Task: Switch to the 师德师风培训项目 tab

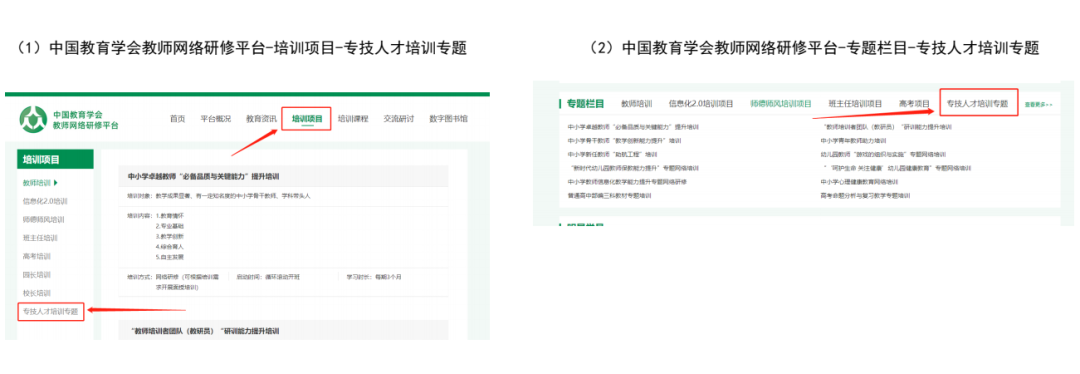Action: point(780,104)
